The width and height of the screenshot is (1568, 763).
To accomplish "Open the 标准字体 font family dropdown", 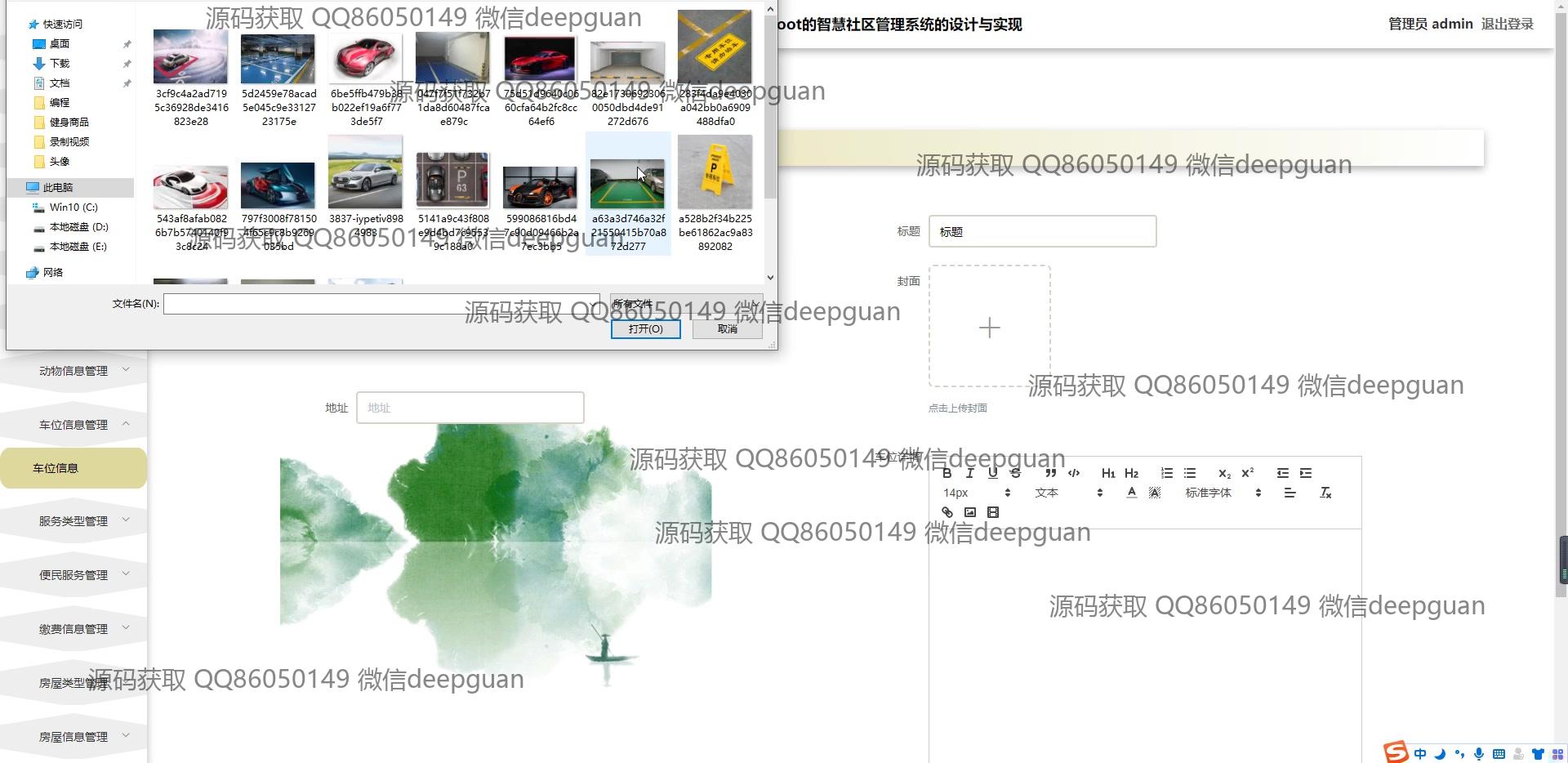I will point(1223,493).
